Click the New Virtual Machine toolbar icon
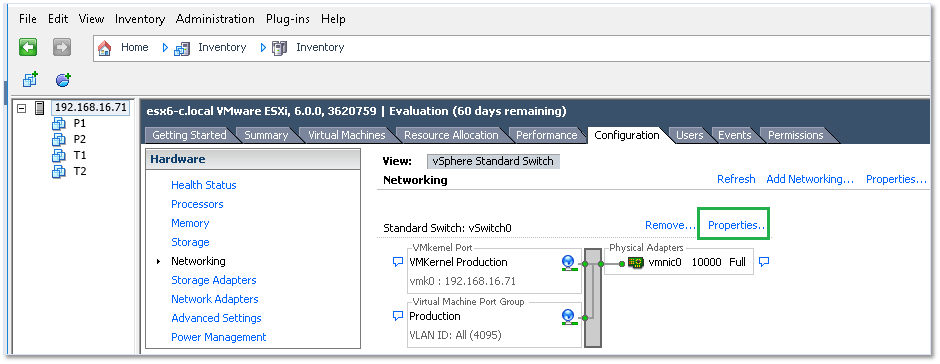 coord(30,80)
